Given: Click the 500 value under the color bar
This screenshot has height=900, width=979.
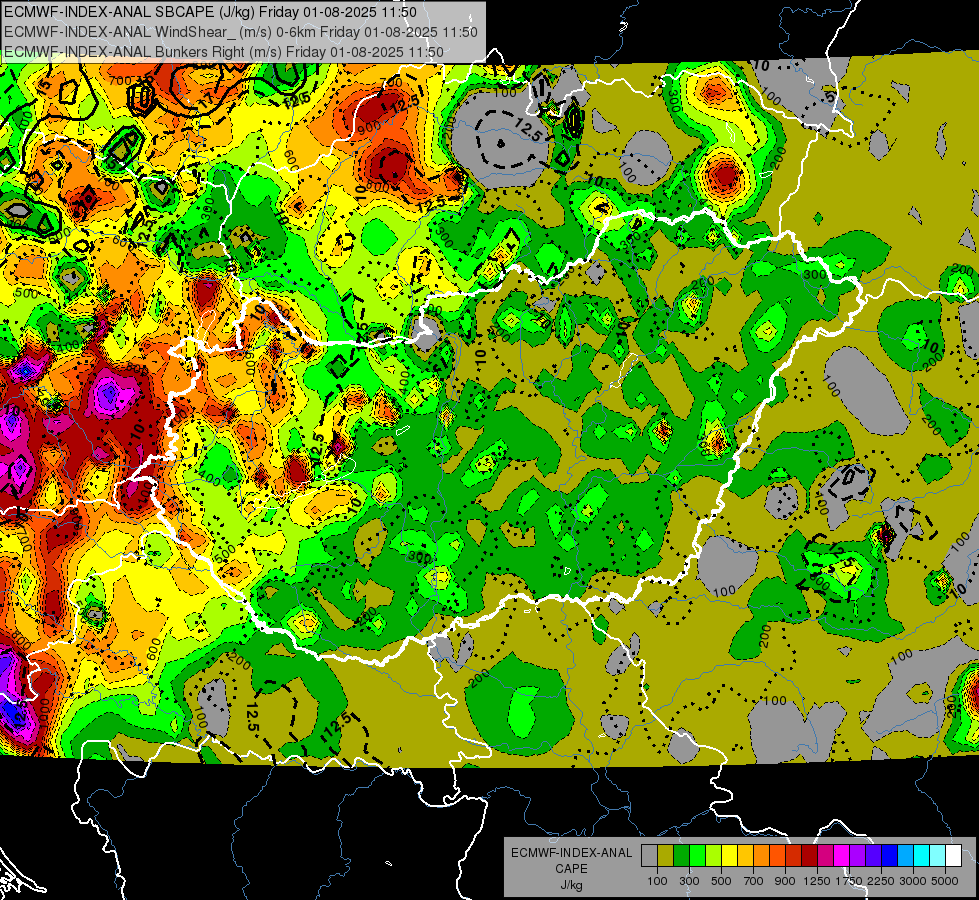Looking at the screenshot, I should [721, 881].
